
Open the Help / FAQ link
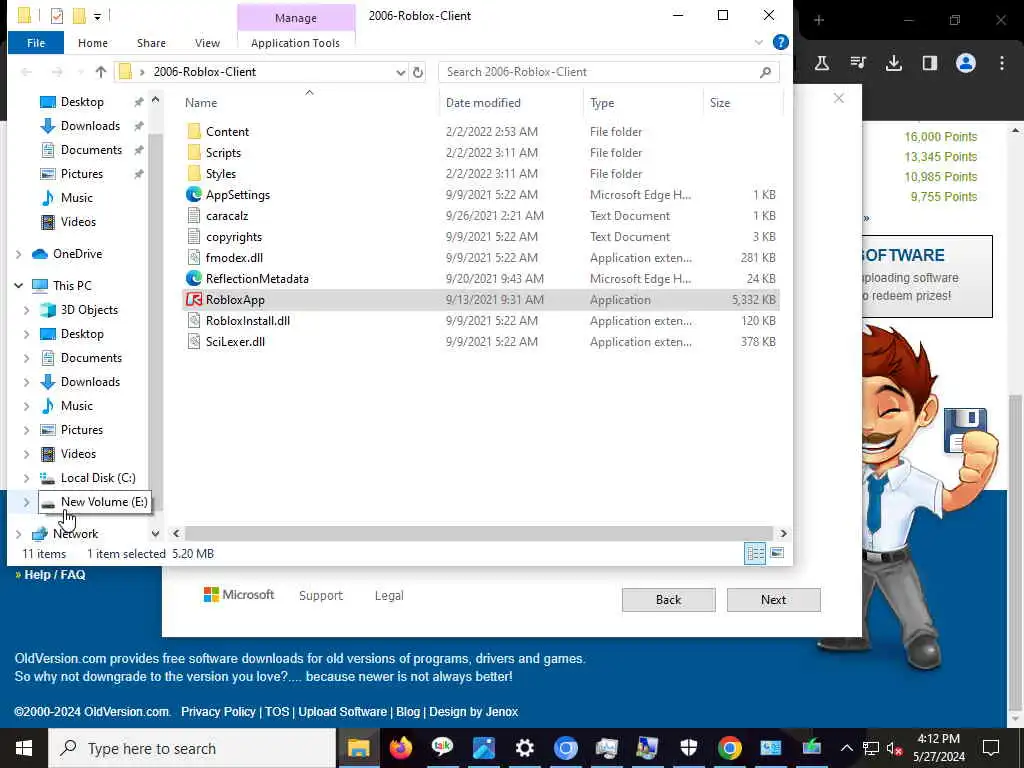tap(55, 575)
